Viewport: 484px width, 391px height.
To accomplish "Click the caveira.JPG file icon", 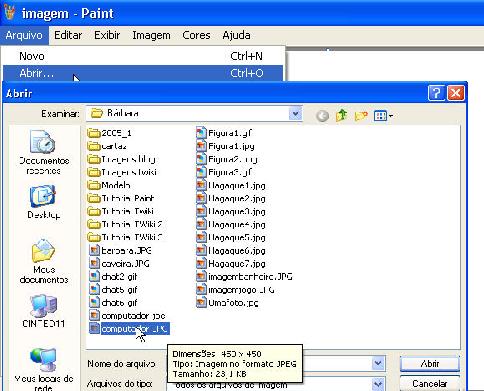I will tap(95, 263).
